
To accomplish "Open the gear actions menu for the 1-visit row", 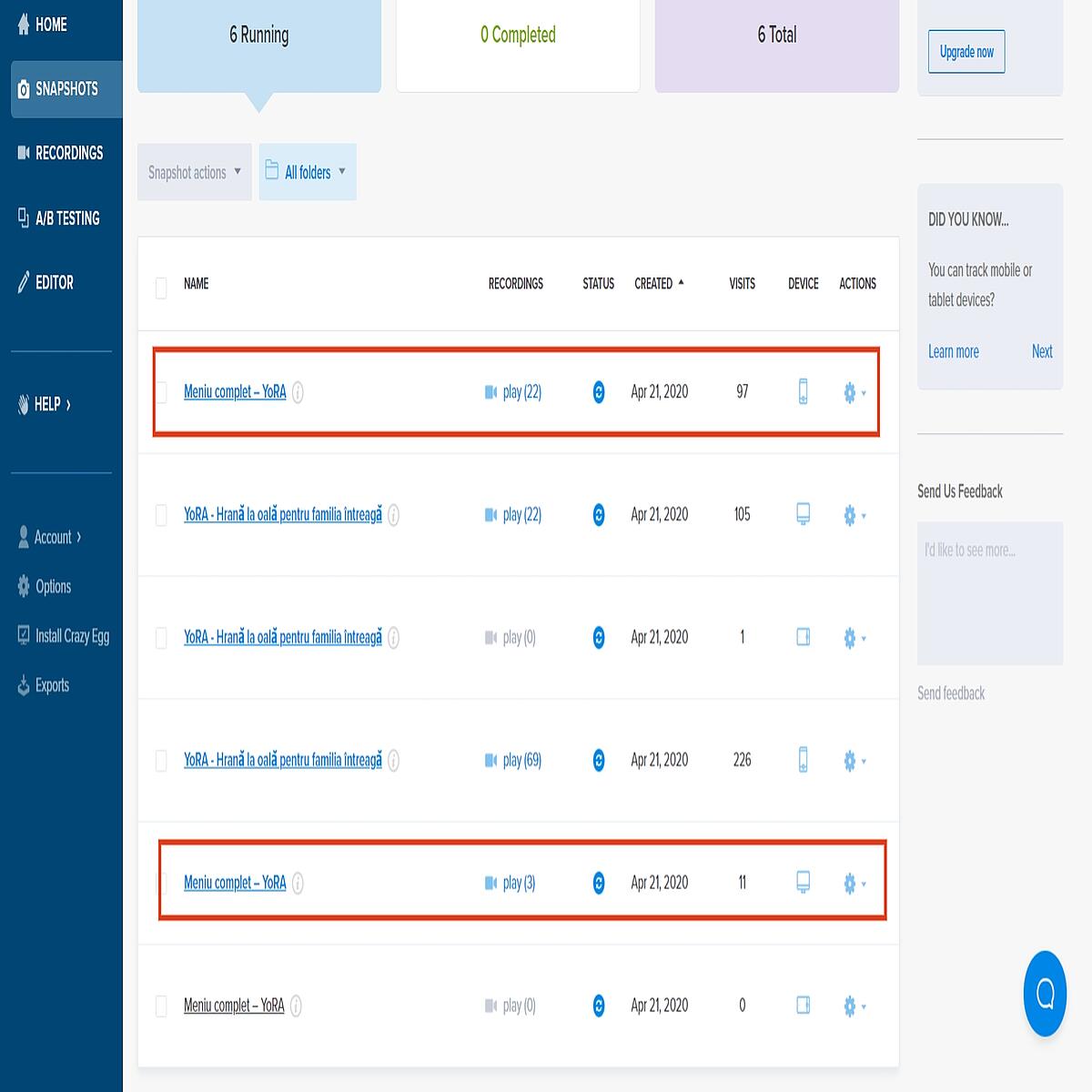I will (854, 638).
